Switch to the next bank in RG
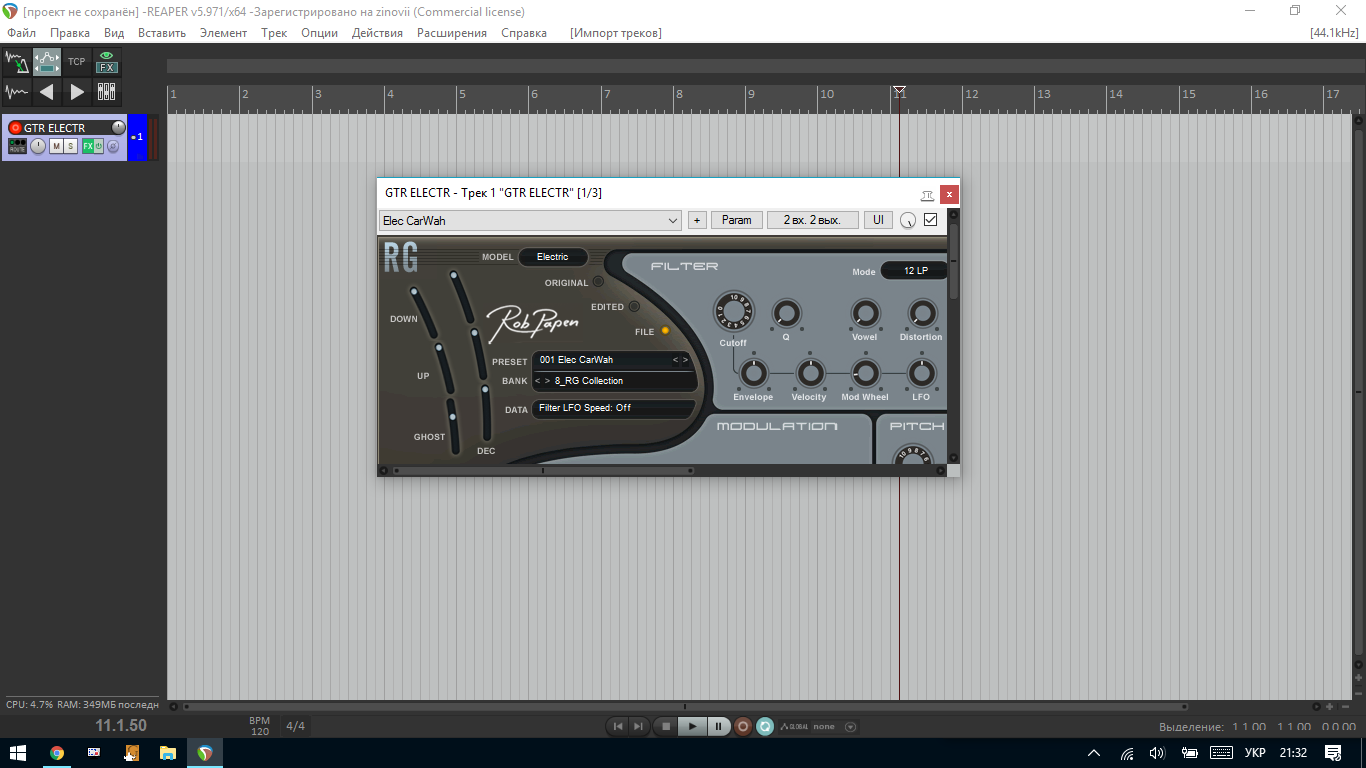This screenshot has height=768, width=1366. [x=547, y=381]
